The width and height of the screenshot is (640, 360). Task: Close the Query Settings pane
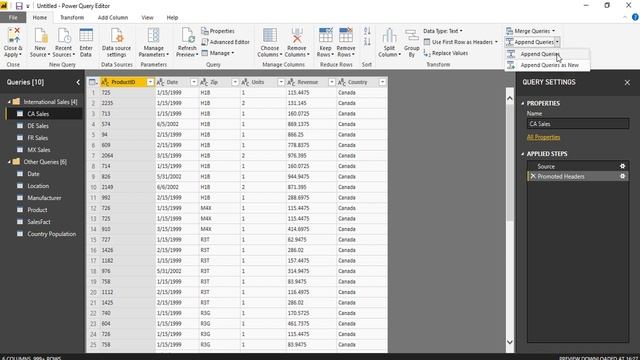tap(627, 82)
